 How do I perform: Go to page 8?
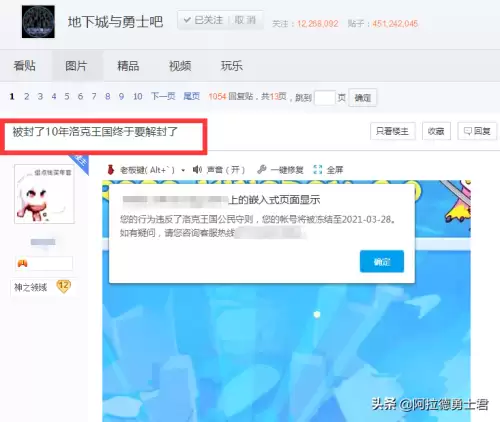107,97
